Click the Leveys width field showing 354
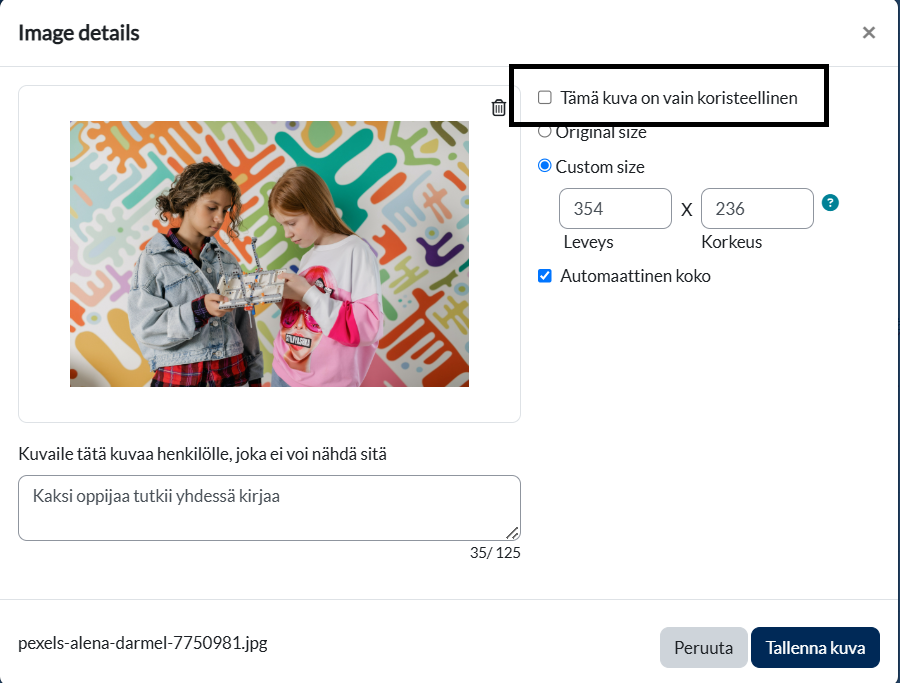This screenshot has height=683, width=900. pyautogui.click(x=615, y=209)
